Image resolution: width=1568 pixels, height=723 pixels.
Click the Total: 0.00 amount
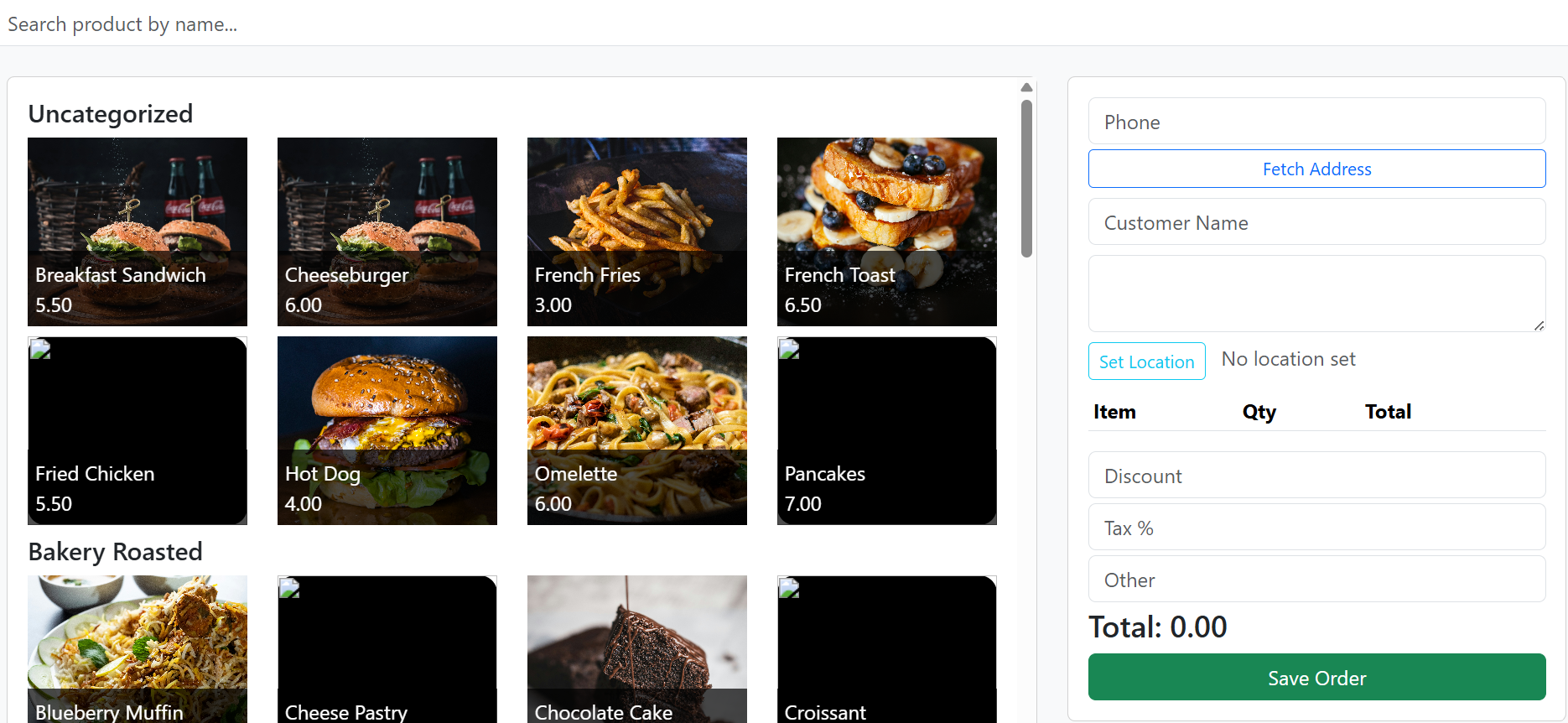click(1157, 627)
